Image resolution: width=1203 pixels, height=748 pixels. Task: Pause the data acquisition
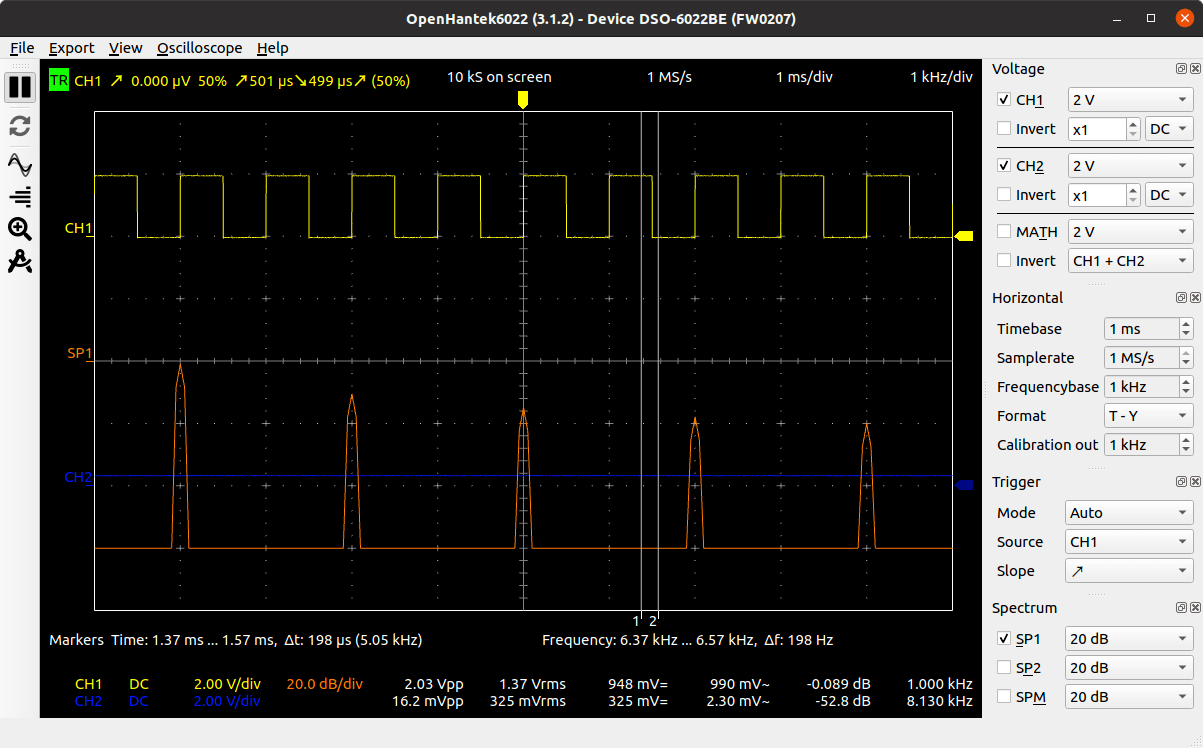[x=19, y=87]
